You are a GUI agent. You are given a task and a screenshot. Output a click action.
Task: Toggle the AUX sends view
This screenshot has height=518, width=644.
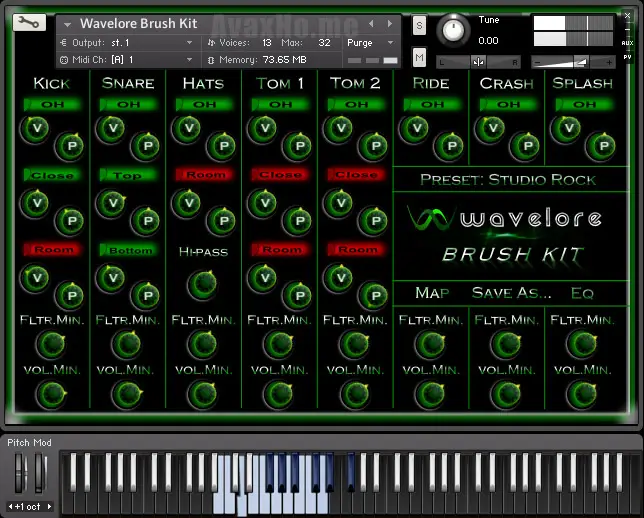[627, 43]
